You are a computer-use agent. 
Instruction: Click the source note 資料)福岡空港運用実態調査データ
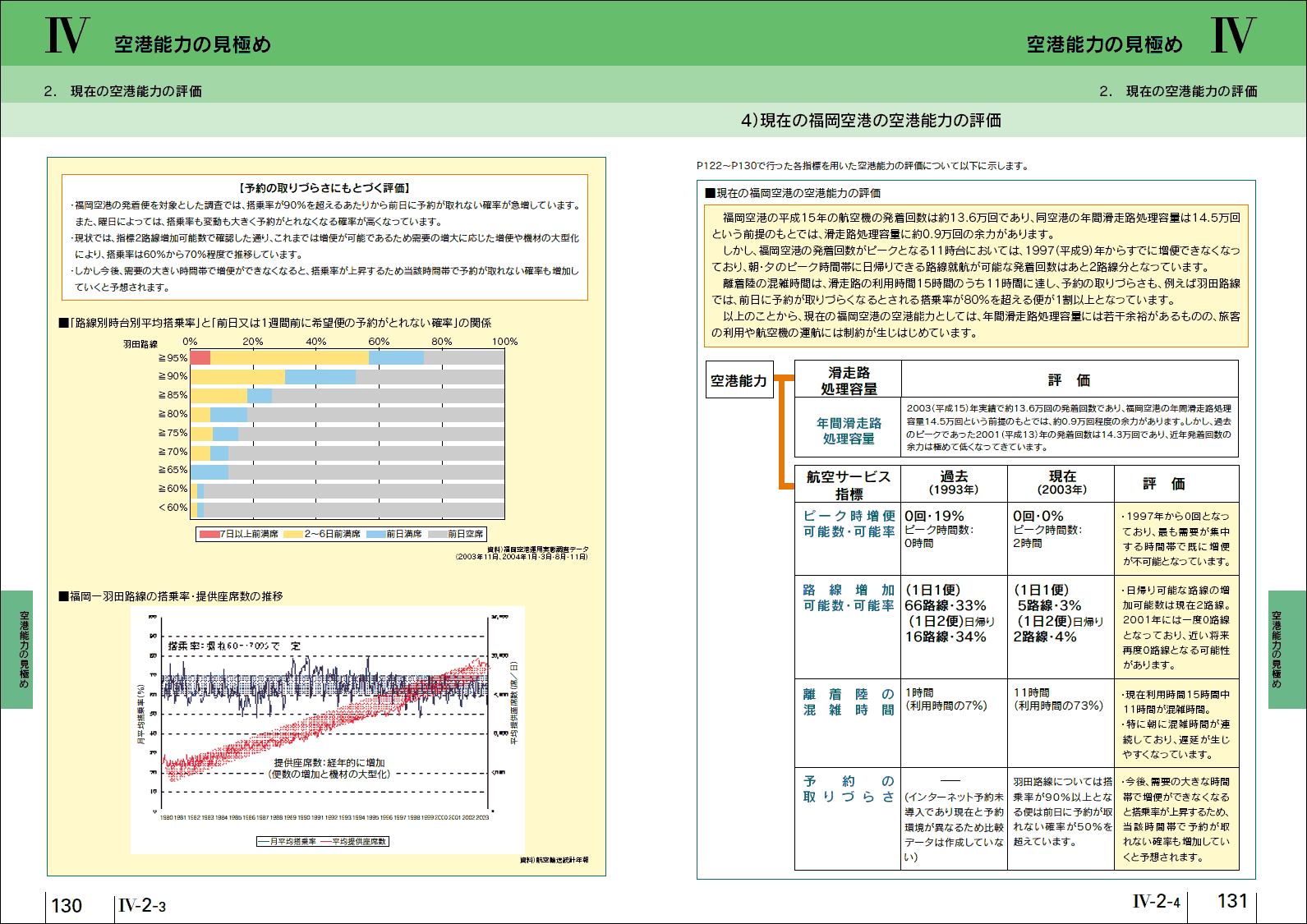coord(538,549)
